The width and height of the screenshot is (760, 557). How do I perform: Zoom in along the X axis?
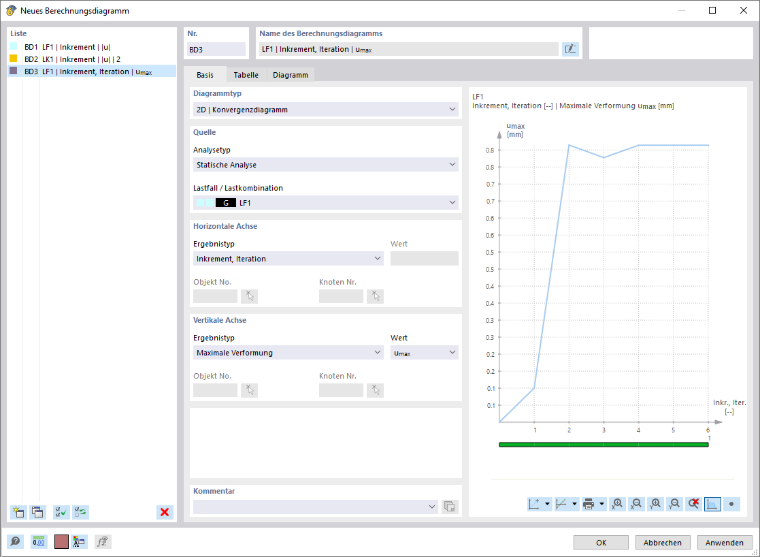(x=617, y=504)
